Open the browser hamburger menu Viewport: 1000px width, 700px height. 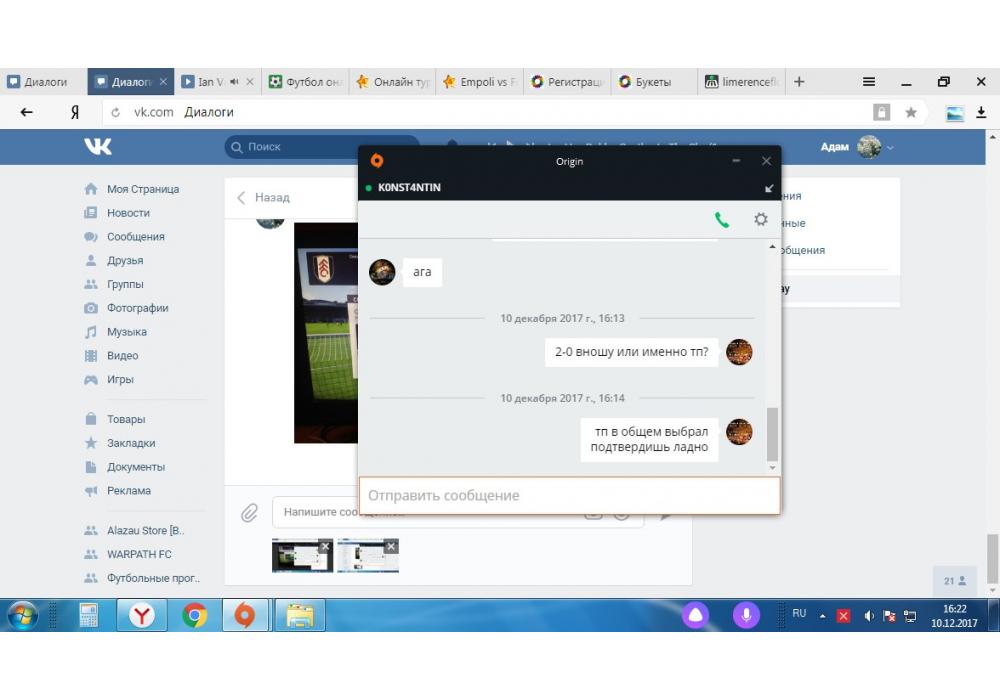pyautogui.click(x=869, y=82)
